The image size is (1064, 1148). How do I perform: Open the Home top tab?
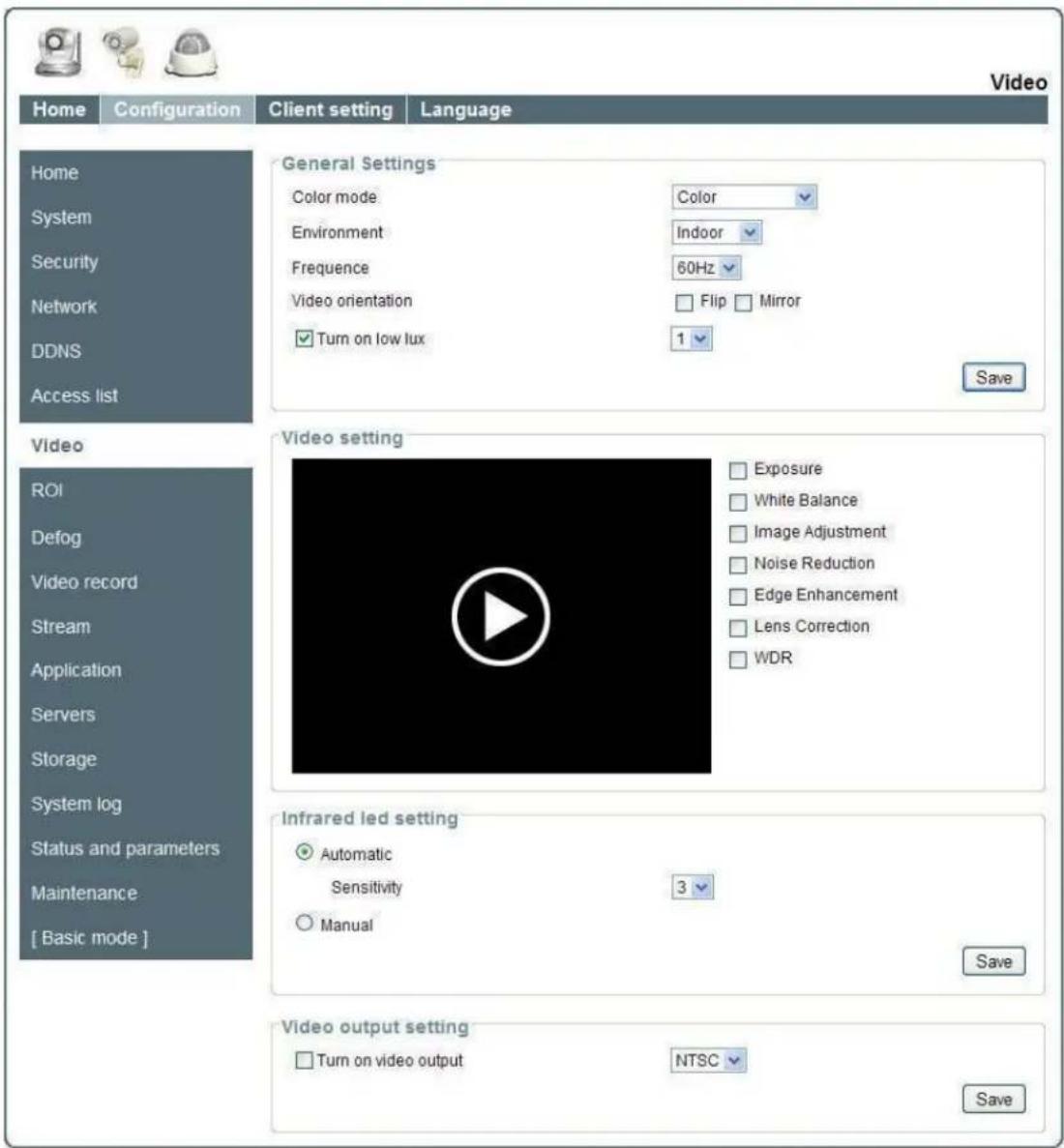coord(59,110)
